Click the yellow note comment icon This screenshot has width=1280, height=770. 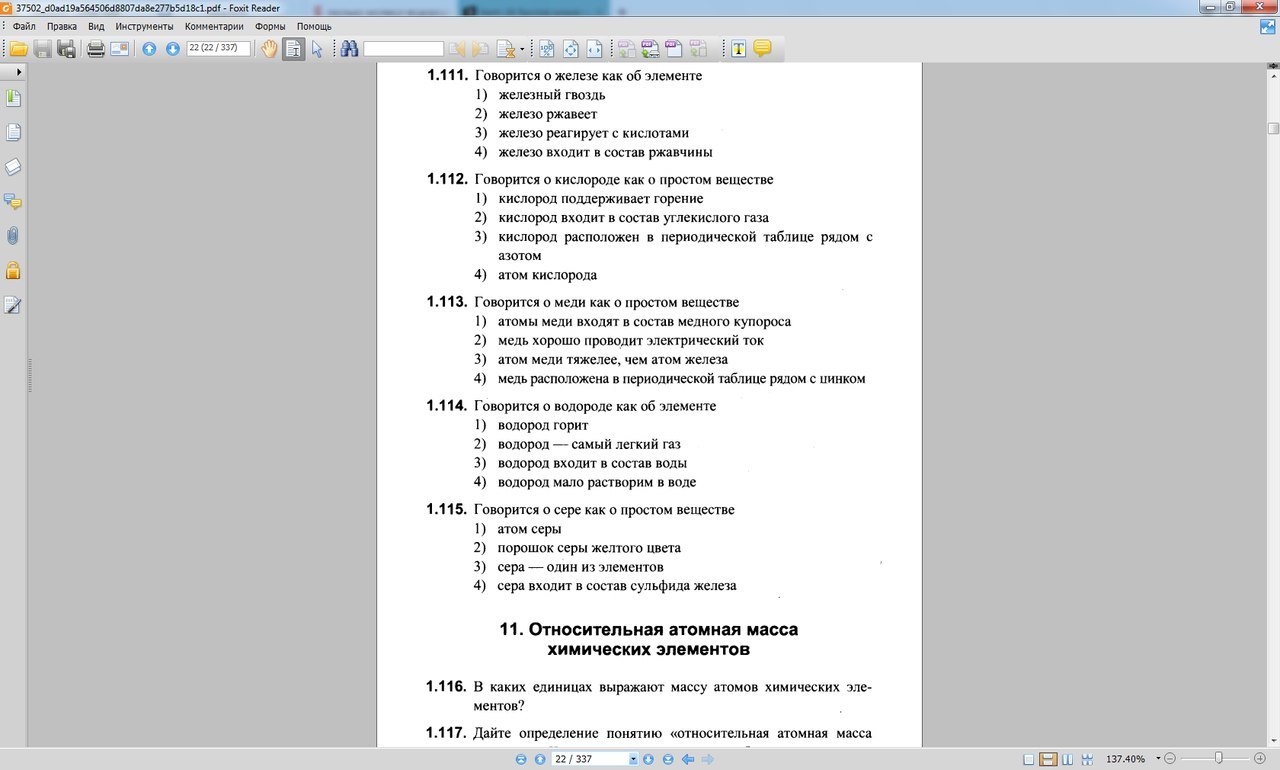pyautogui.click(x=762, y=49)
